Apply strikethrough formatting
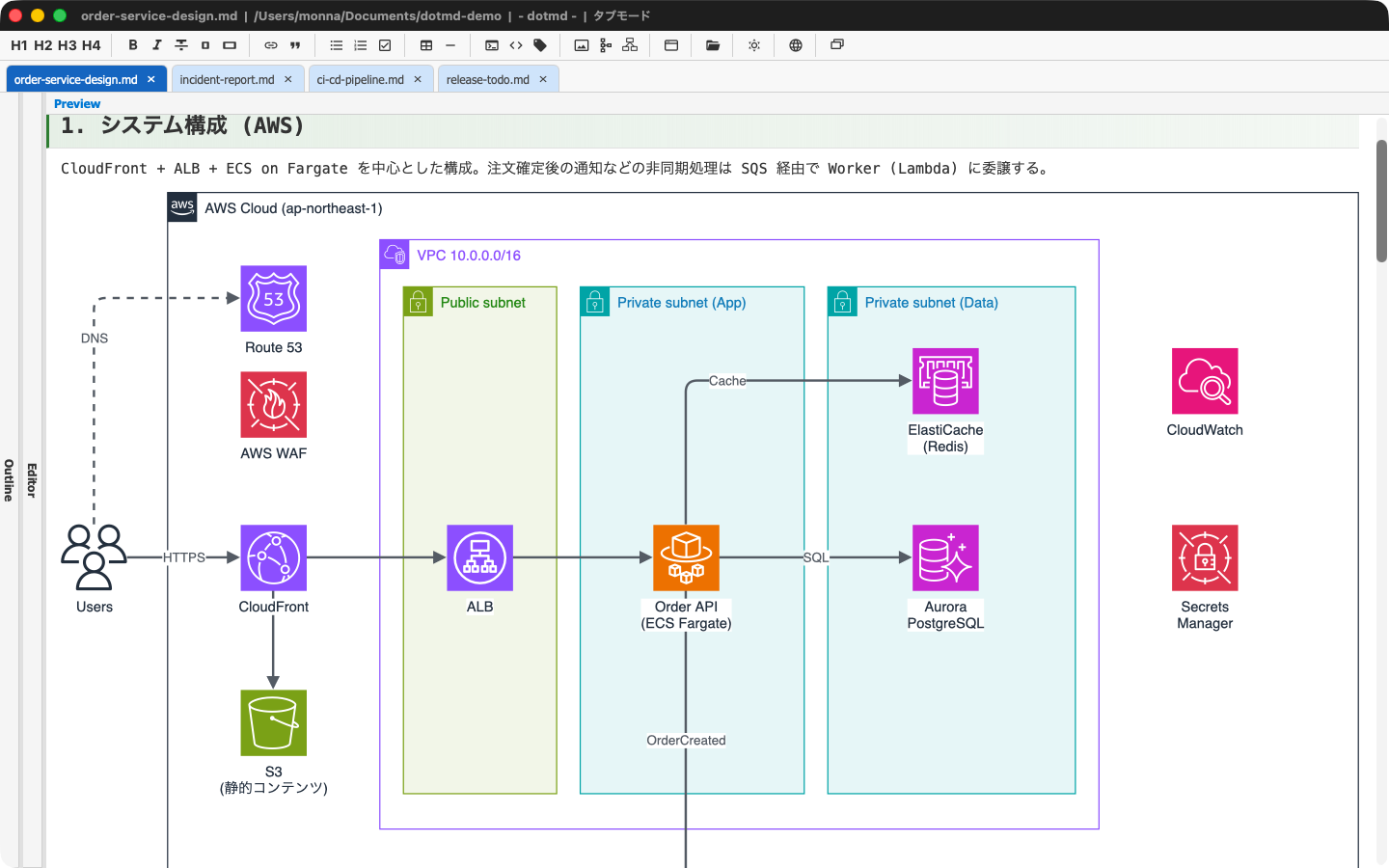Screen dimensions: 1389x868 click(x=181, y=45)
